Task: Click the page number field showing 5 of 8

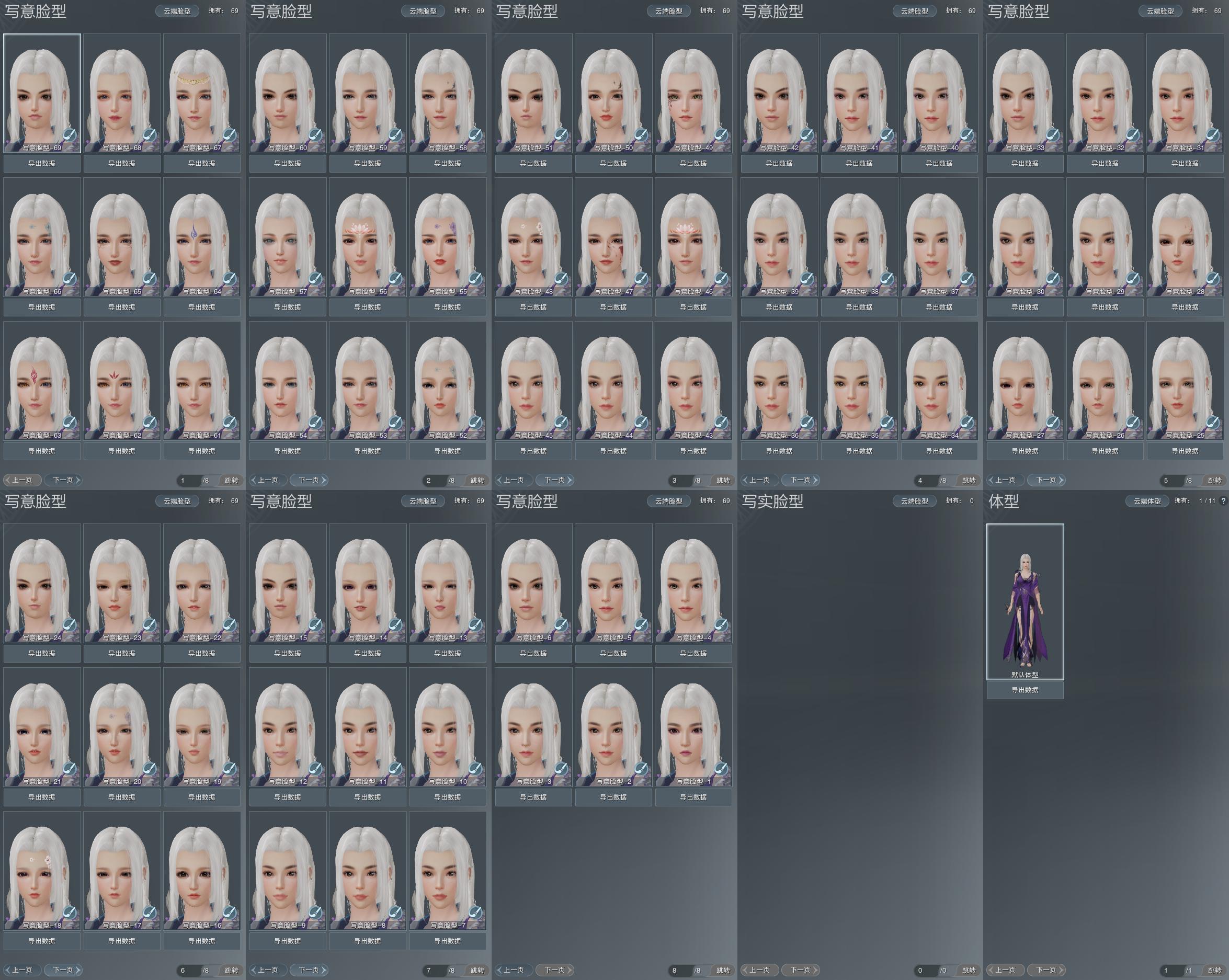Action: tap(1172, 481)
